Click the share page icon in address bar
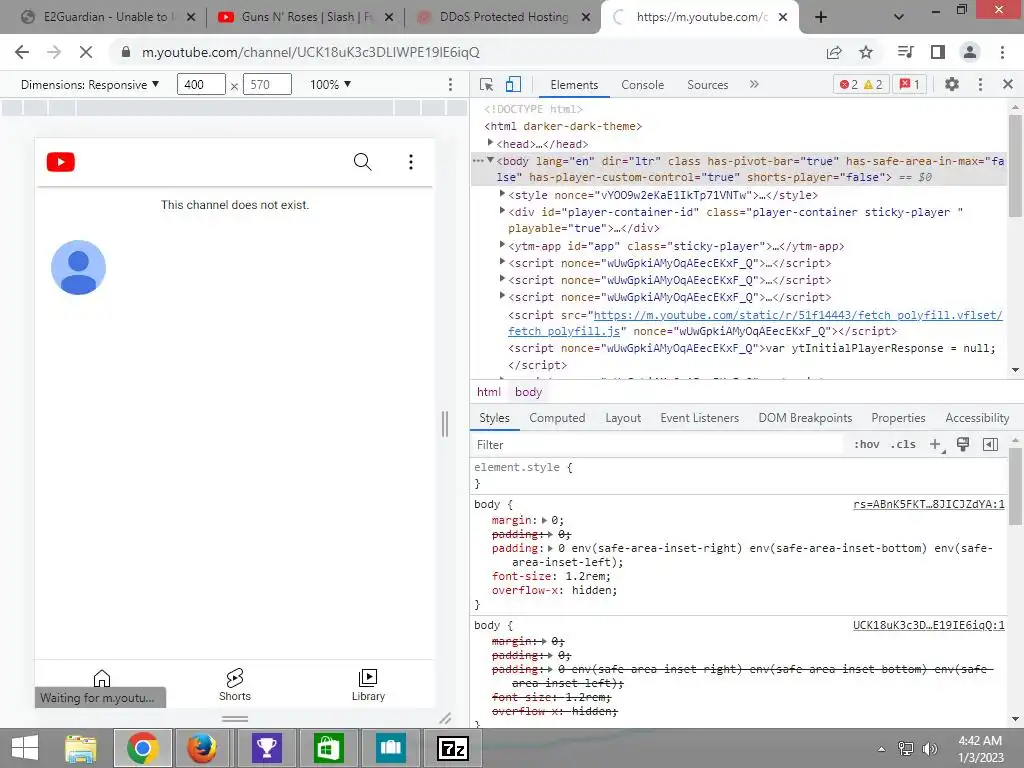 tap(834, 52)
